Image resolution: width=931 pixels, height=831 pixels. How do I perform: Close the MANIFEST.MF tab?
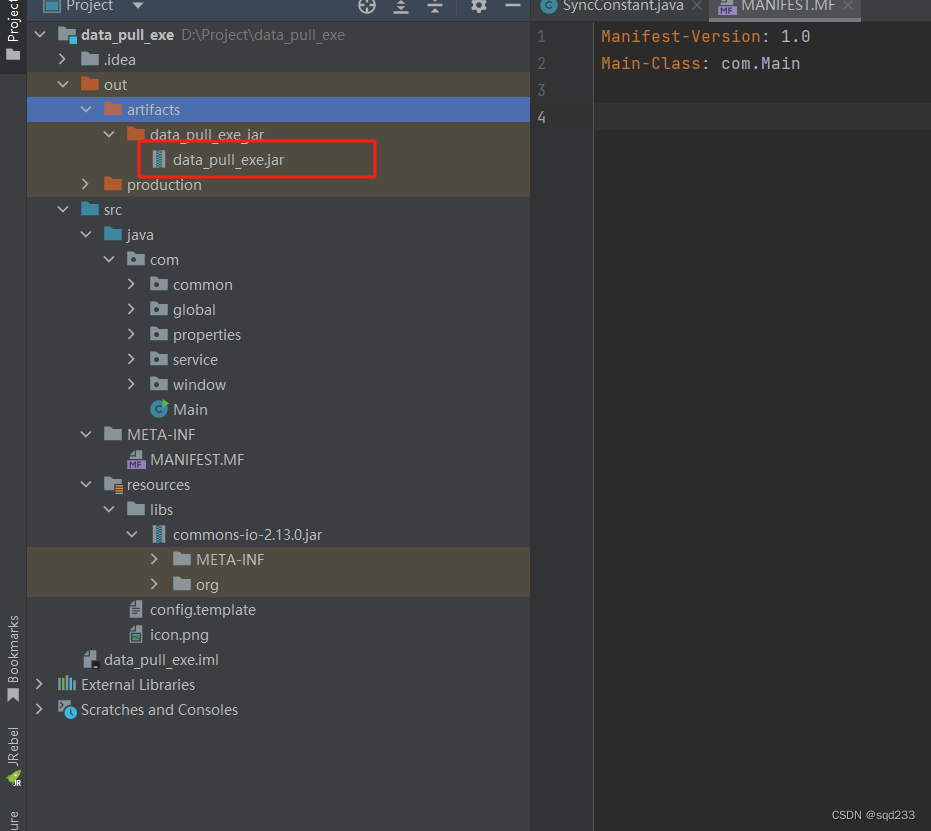(x=848, y=5)
